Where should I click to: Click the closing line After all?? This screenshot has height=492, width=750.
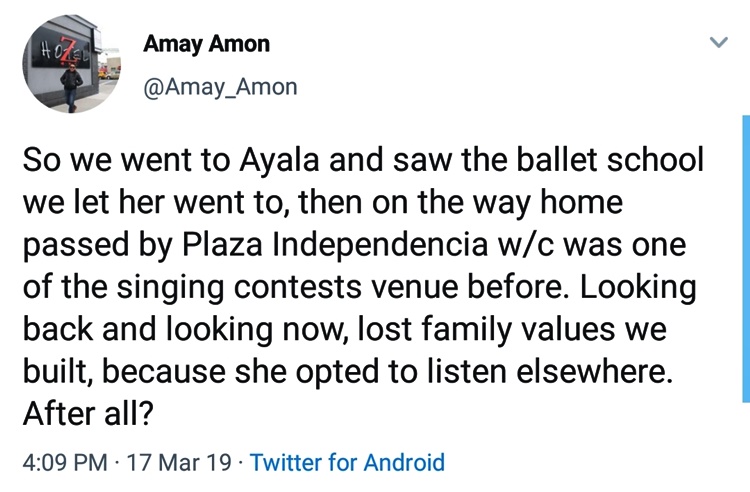pyautogui.click(x=88, y=413)
